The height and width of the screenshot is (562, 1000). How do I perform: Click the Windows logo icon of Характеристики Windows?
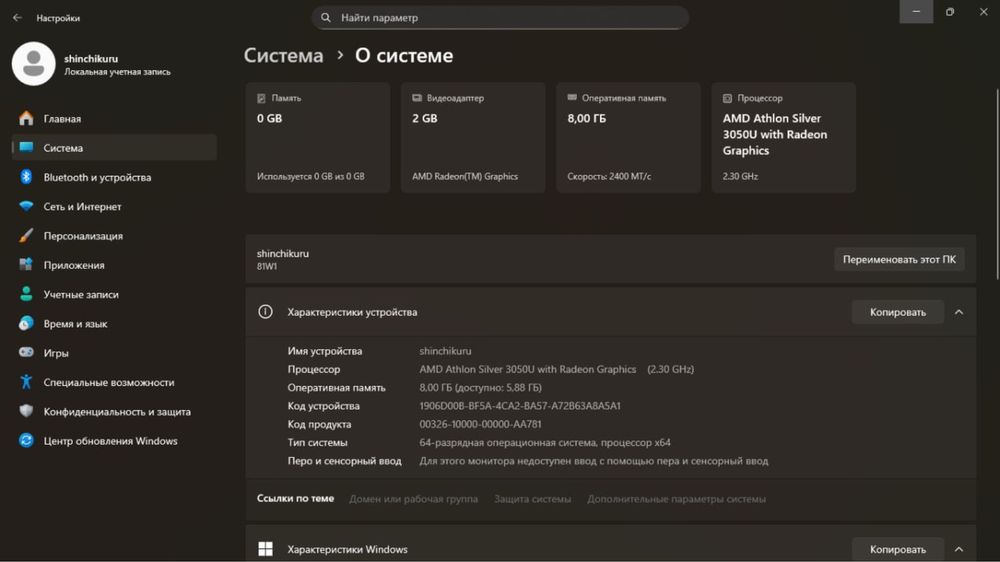coord(265,549)
